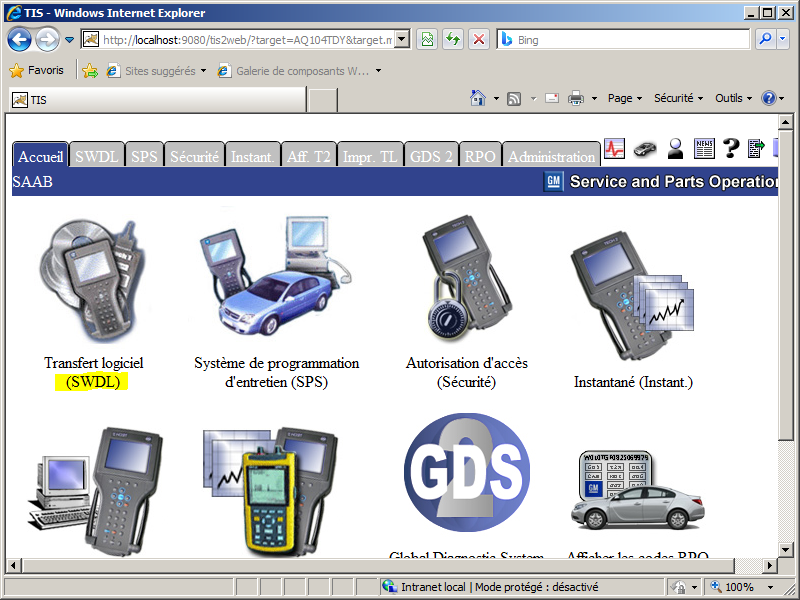Go forward with the browser Forward arrow
Screen dimensions: 800x600
point(47,39)
